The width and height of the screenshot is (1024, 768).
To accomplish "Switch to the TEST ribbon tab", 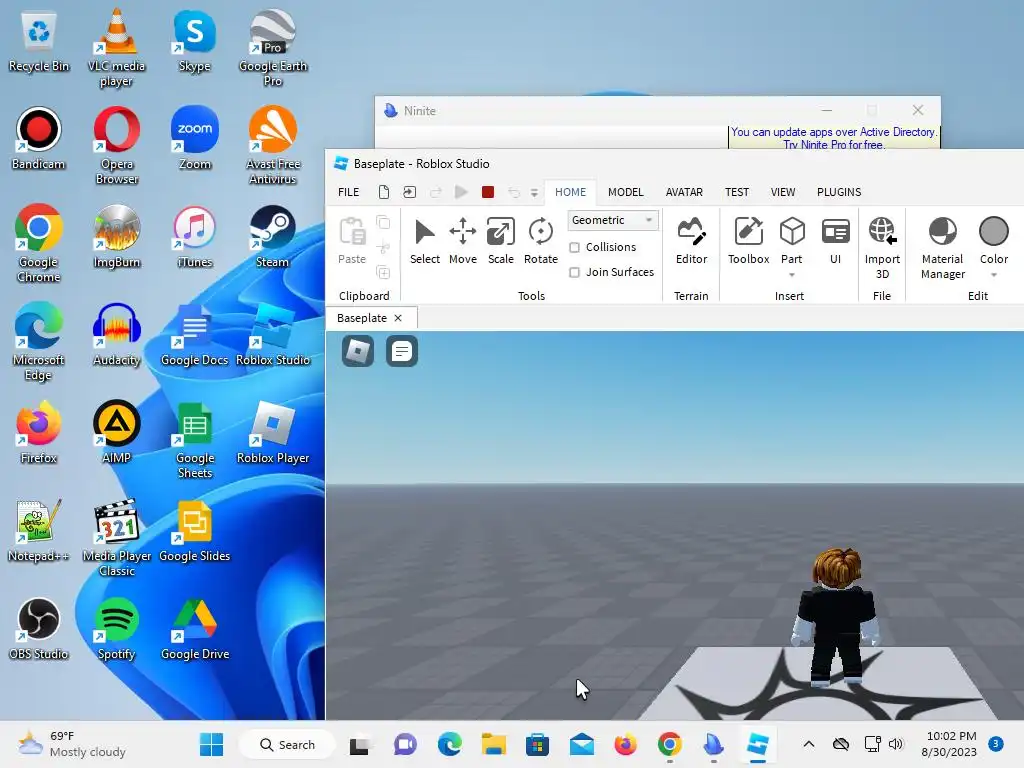I will coord(737,192).
